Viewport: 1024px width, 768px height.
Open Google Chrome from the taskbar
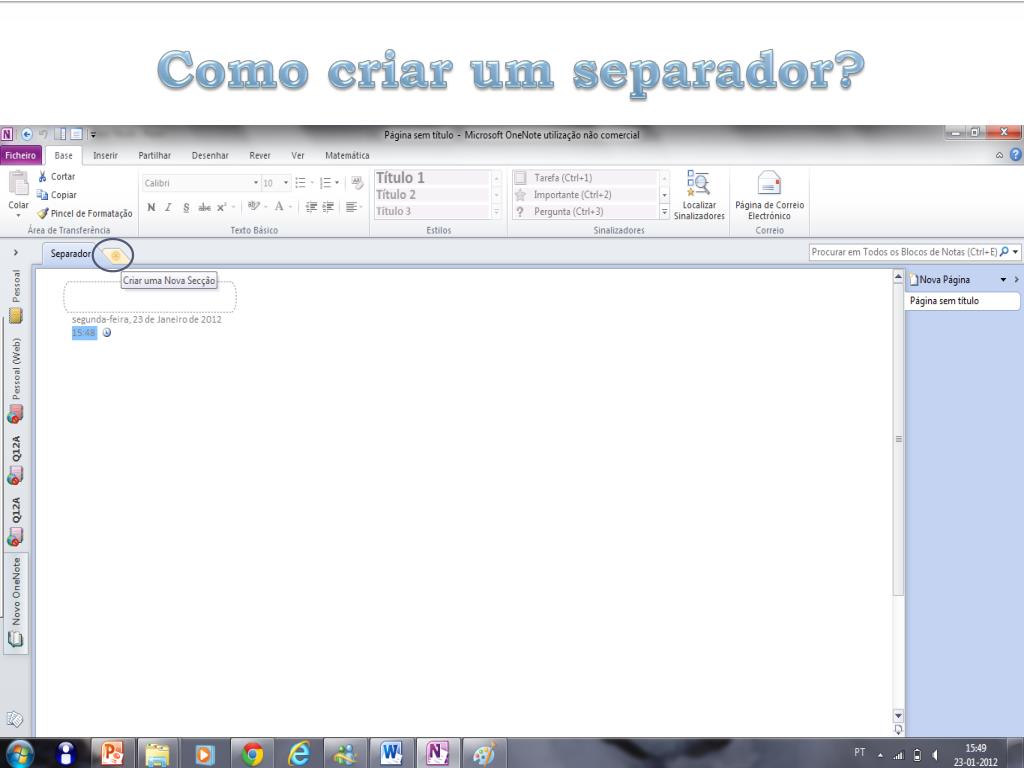tap(252, 754)
